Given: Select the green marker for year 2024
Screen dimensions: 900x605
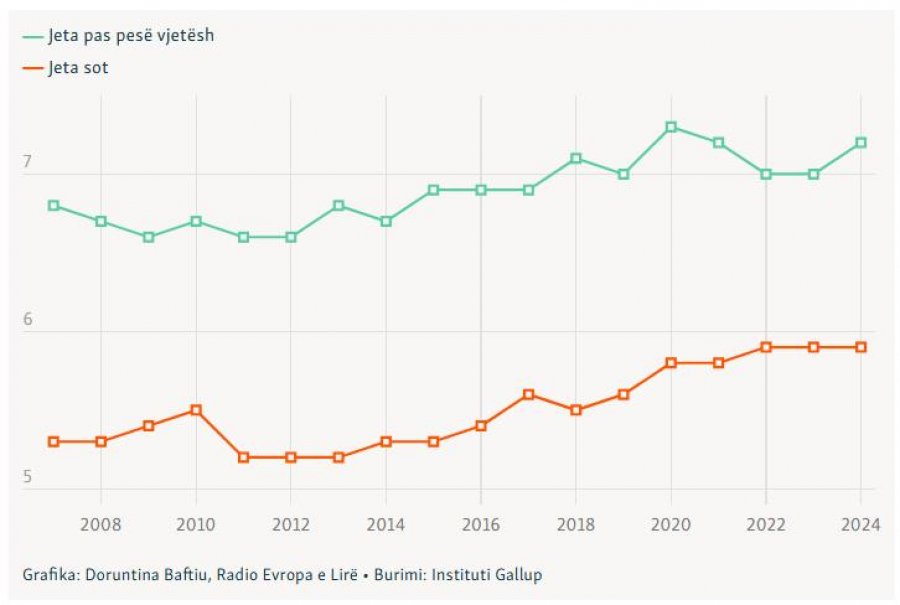Looking at the screenshot, I should (x=861, y=143).
